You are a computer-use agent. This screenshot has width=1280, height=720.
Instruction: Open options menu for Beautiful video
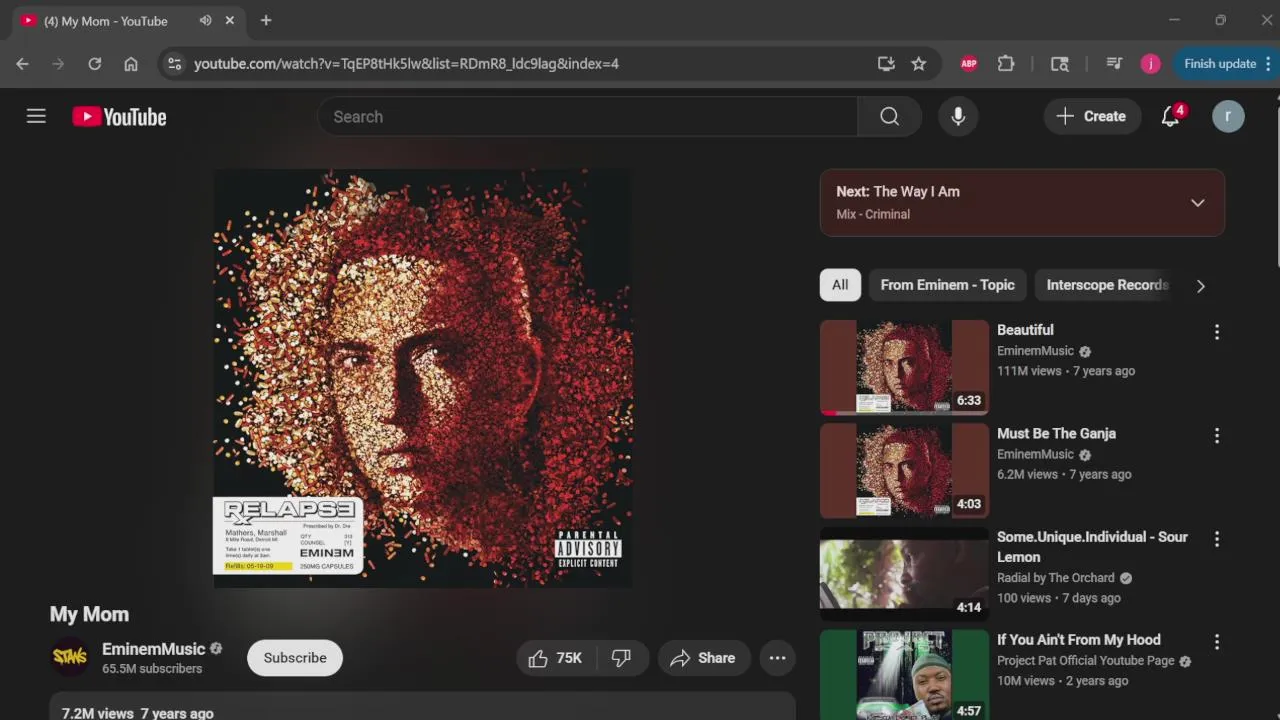click(x=1217, y=332)
